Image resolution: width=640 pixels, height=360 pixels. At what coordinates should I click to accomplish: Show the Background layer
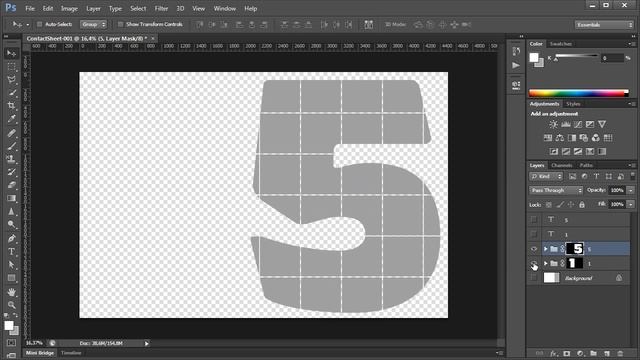534,278
